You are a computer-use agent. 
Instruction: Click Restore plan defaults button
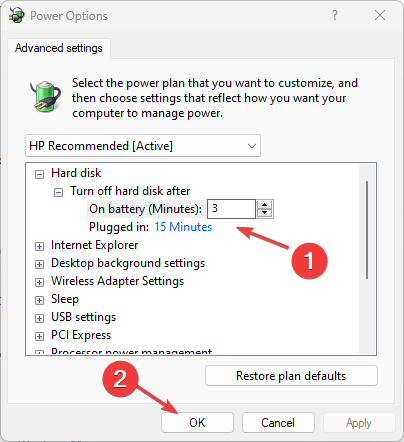coord(291,376)
